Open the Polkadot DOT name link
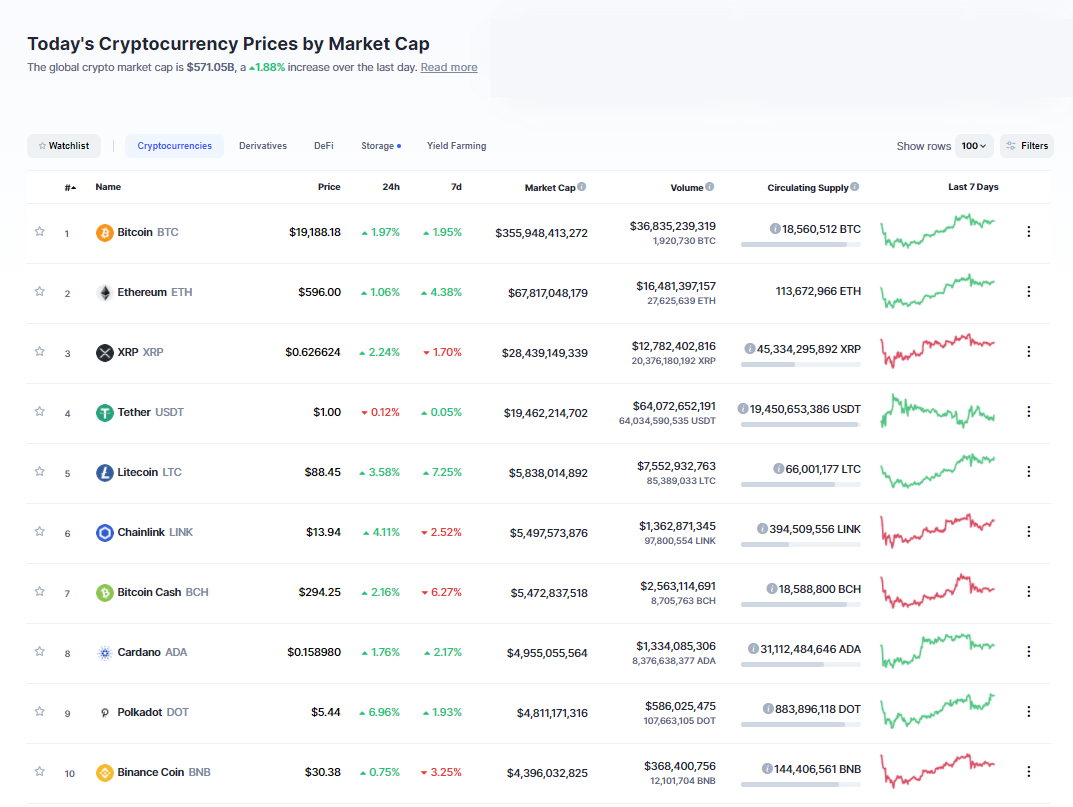The width and height of the screenshot is (1073, 807). pyautogui.click(x=153, y=712)
